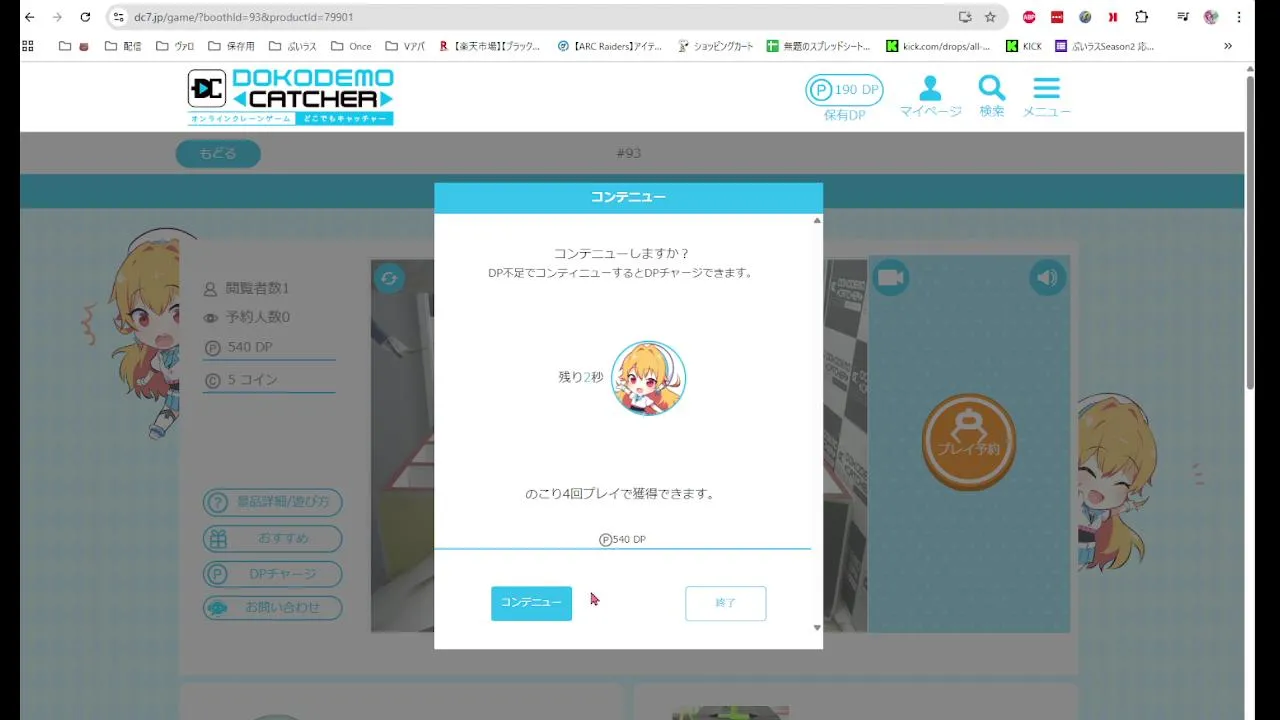
Task: Click the #93 booth number
Action: tap(628, 153)
